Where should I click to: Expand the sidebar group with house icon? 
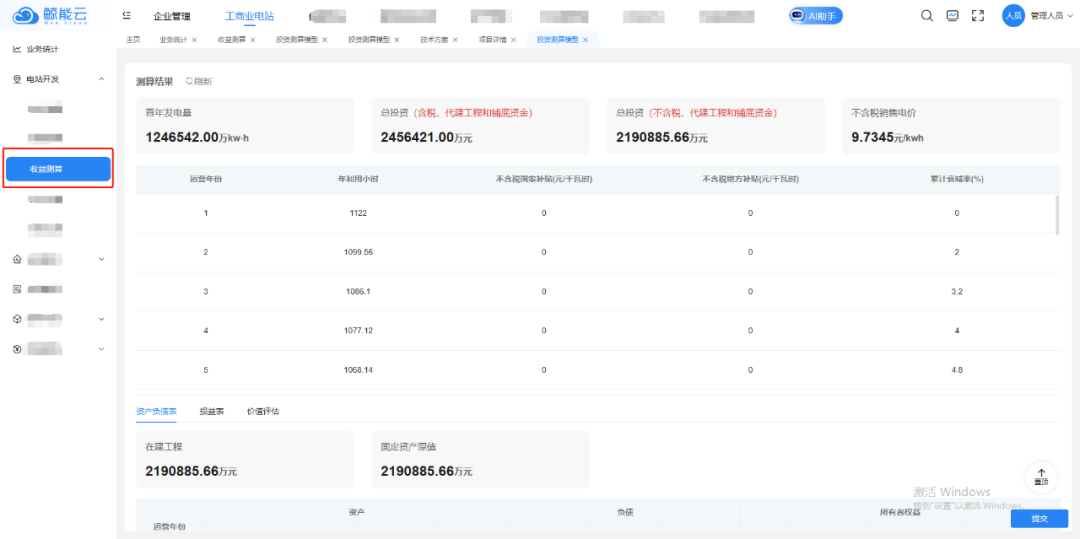pyautogui.click(x=101, y=260)
